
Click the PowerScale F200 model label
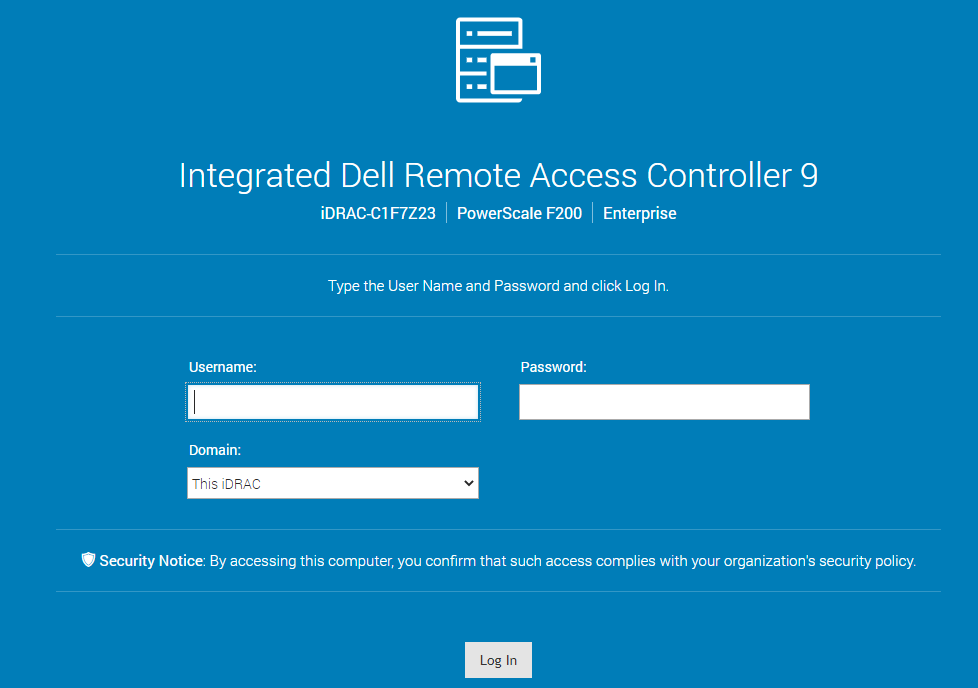[519, 213]
